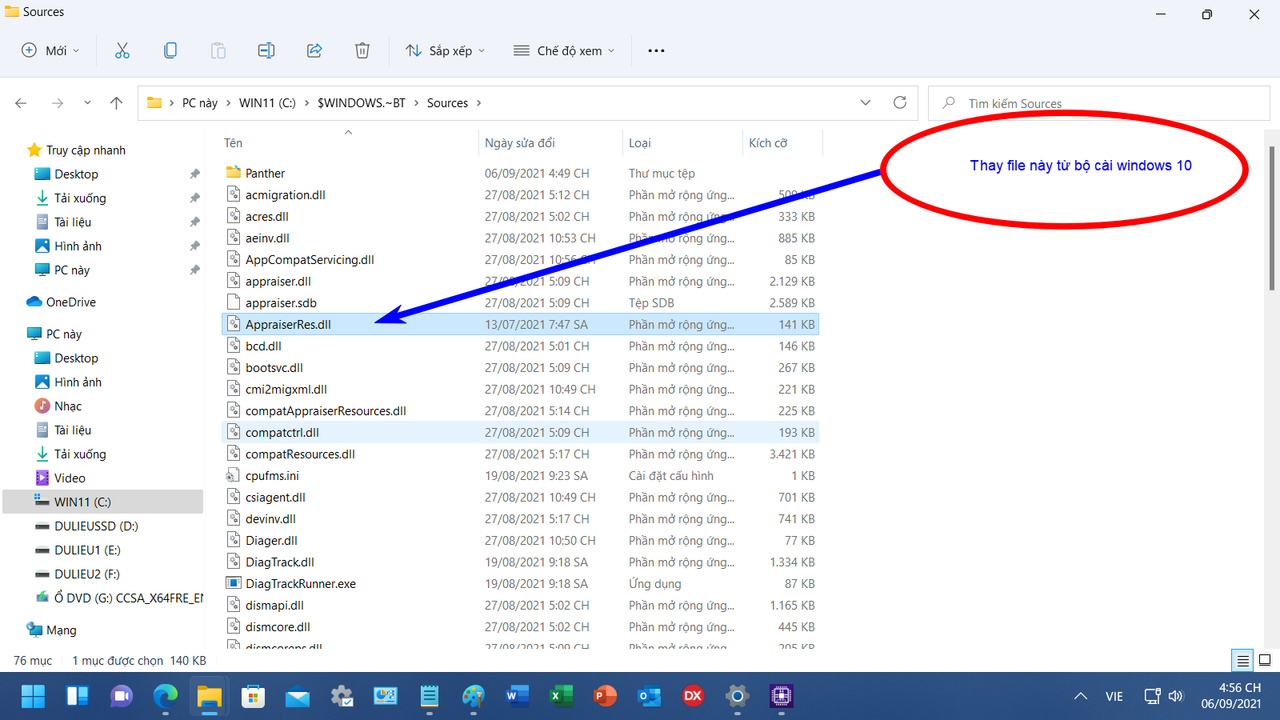The width and height of the screenshot is (1280, 720).
Task: Open the Mới (New) dropdown
Action: [x=51, y=50]
